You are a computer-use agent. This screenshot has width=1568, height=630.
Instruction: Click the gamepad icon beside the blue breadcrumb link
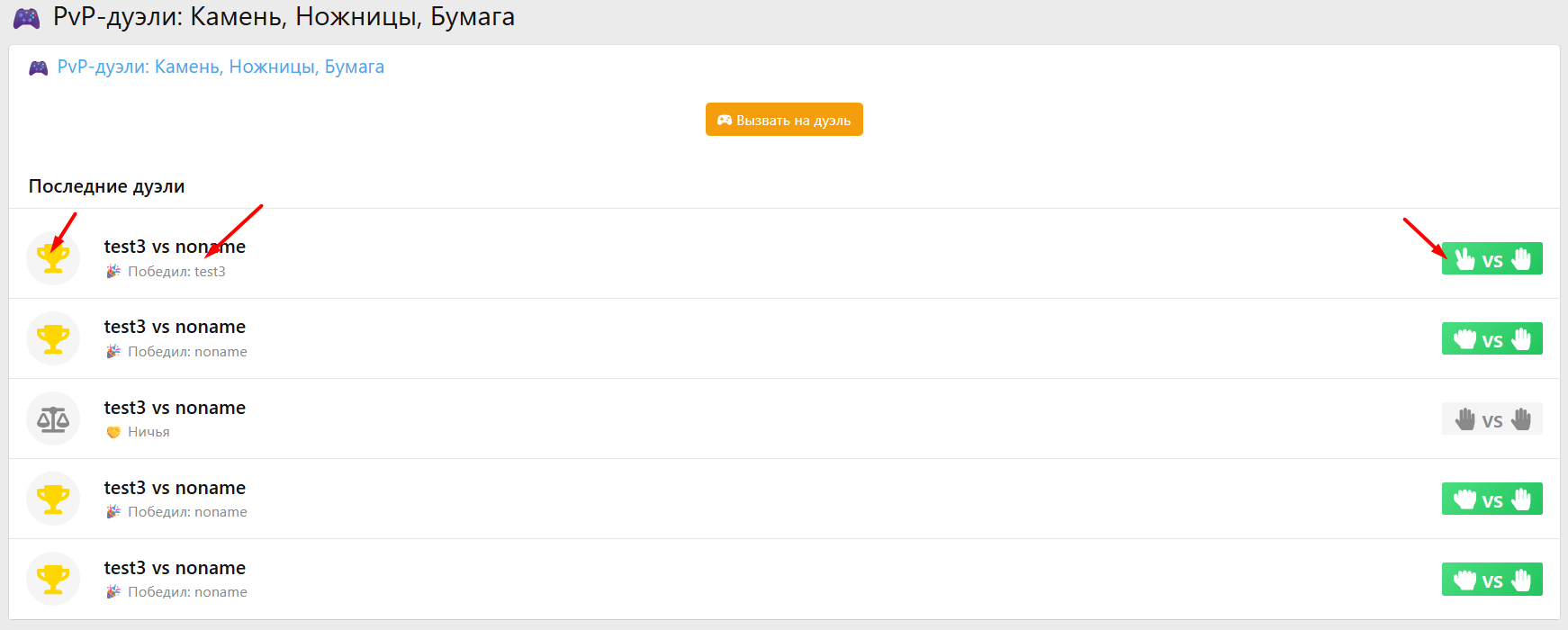(x=38, y=67)
